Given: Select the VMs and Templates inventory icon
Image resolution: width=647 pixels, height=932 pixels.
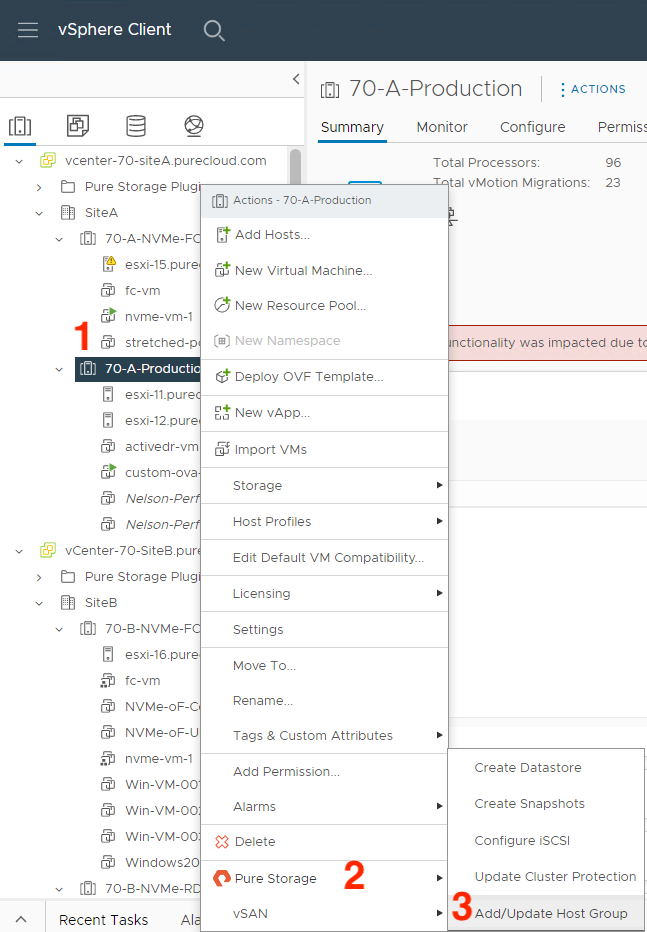Looking at the screenshot, I should 77,126.
